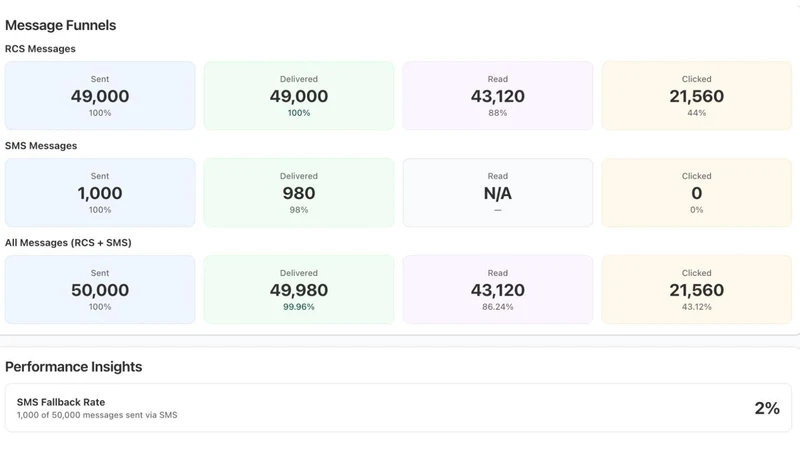Select the RCS Delivered 49,000 card

tap(299, 96)
